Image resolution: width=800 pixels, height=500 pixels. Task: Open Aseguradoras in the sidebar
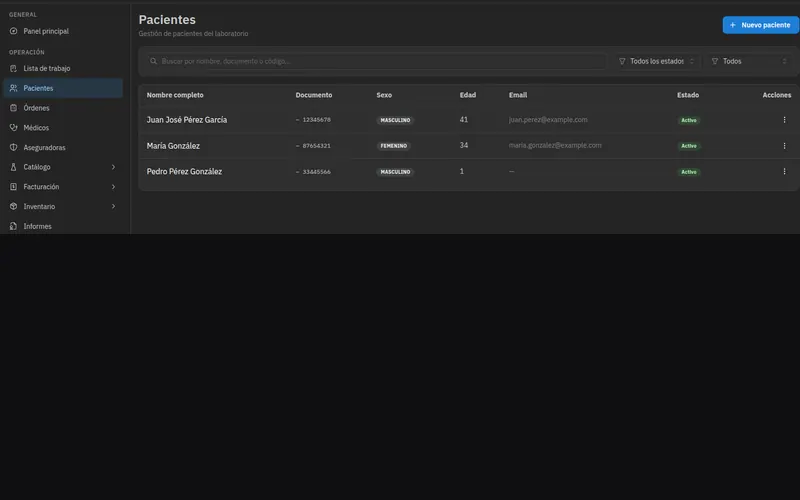coord(63,147)
